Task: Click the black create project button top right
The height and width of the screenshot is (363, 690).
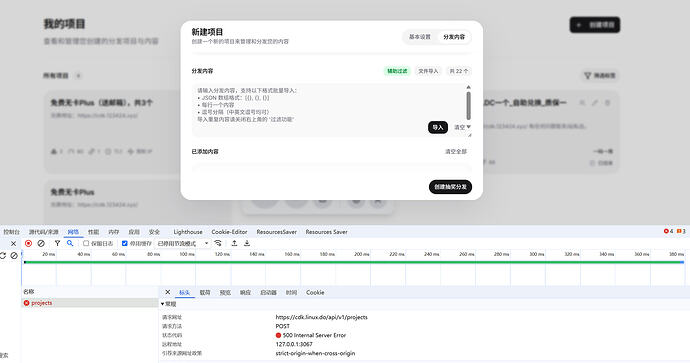Action: click(595, 25)
